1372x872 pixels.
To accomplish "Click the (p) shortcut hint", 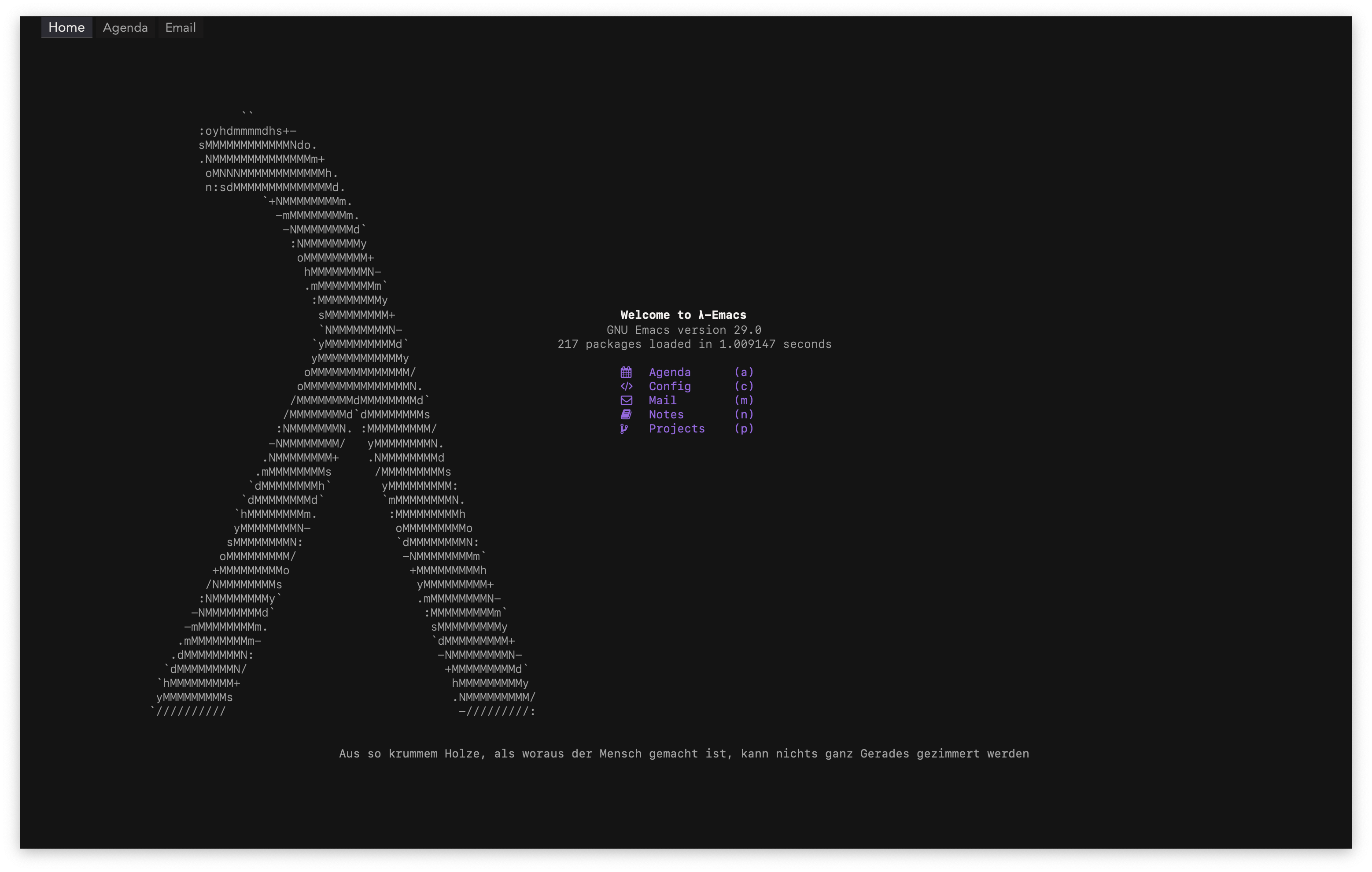I will 744,429.
